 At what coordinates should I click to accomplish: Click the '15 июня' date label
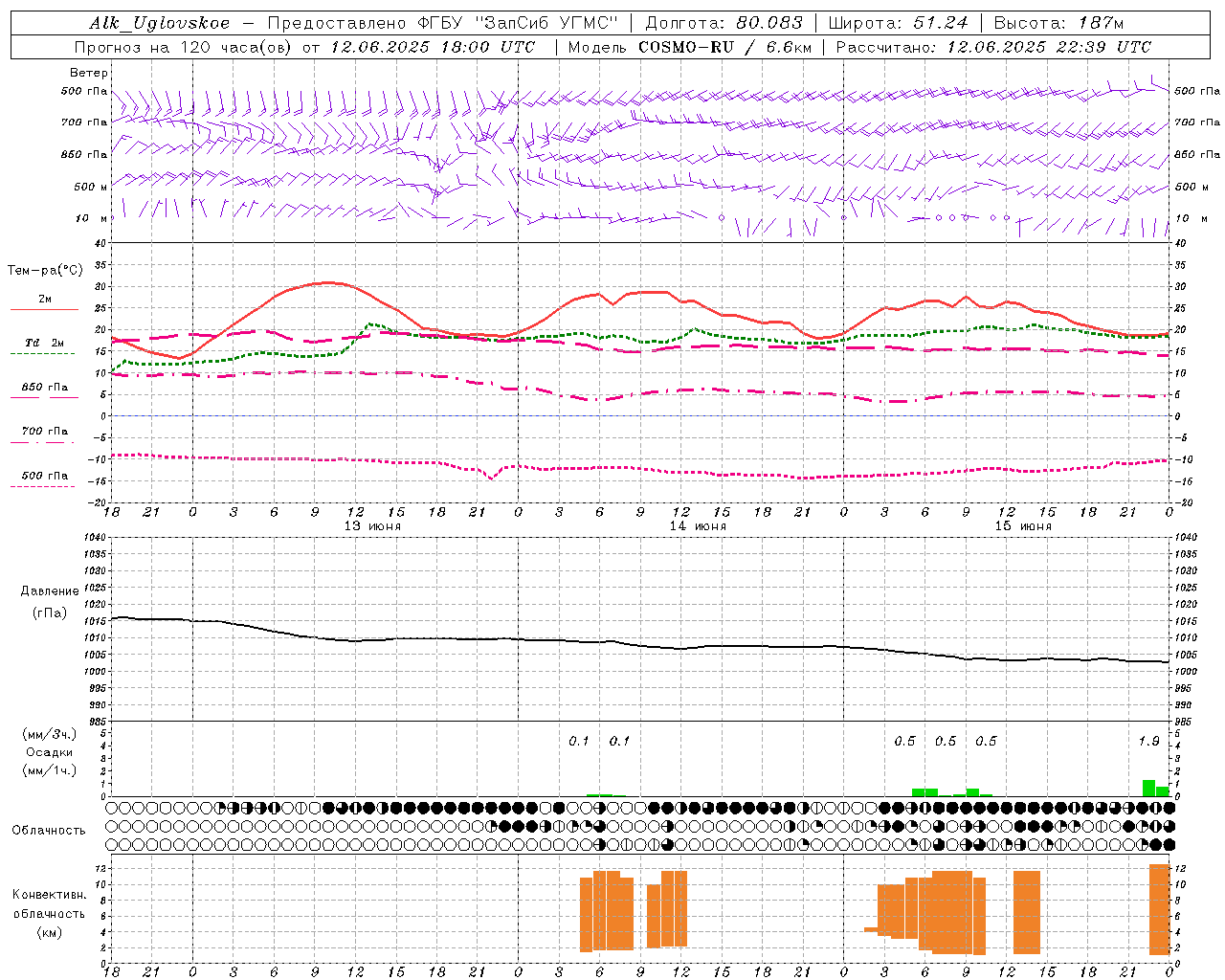1023,526
